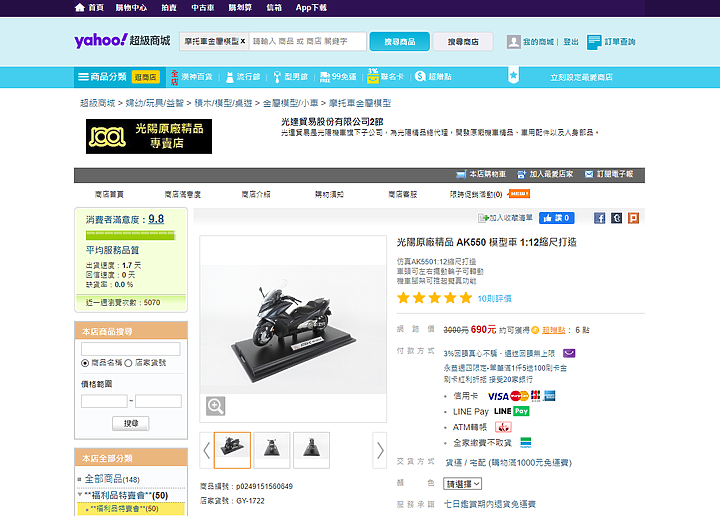Go to the 商店介紹 tab
720x516 pixels.
256,195
